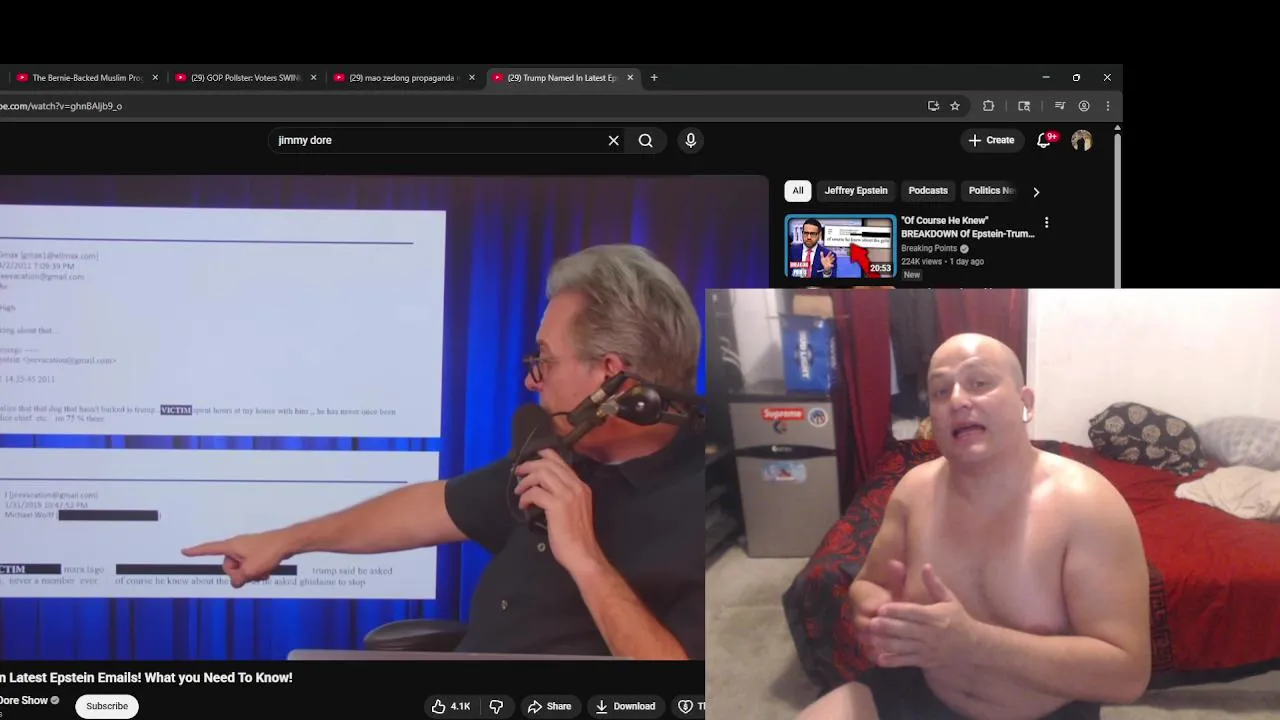Open options menu for Breaking Points video
Image resolution: width=1280 pixels, height=720 pixels.
pos(1047,222)
